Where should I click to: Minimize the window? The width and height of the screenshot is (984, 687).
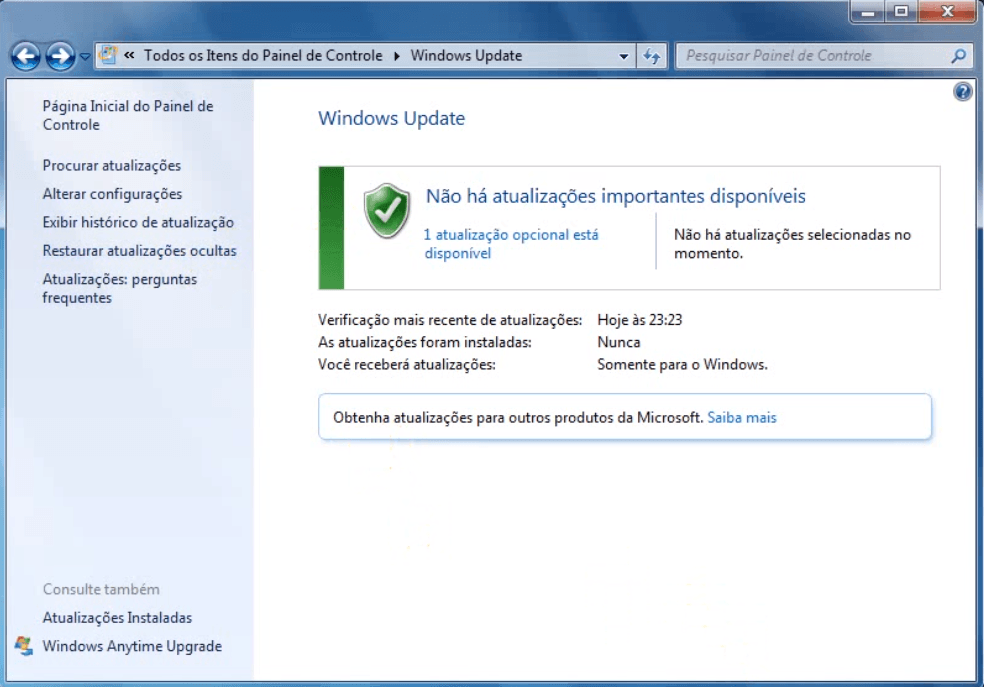click(x=868, y=11)
